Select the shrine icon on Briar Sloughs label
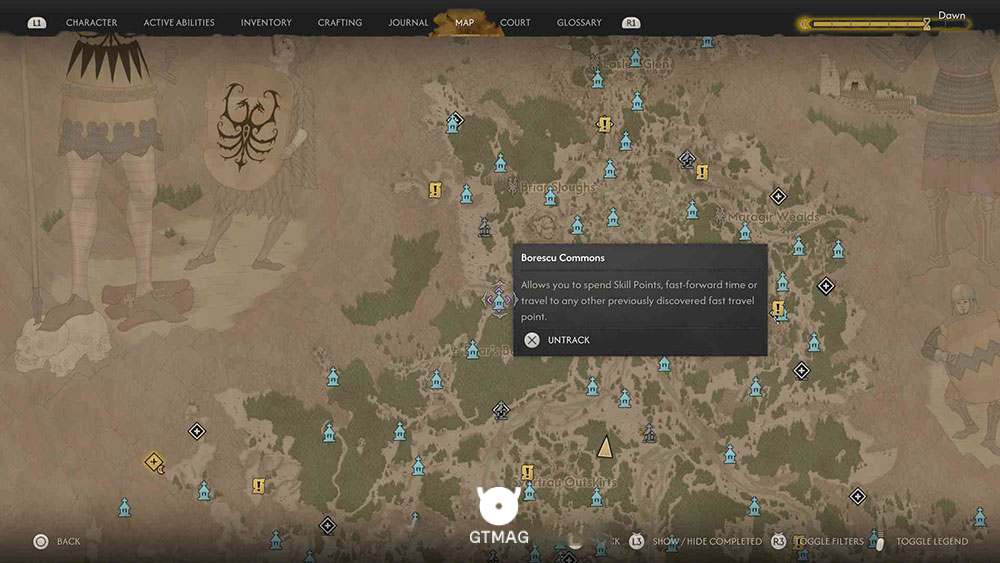Screen dimensions: 1000x563 [x=550, y=196]
